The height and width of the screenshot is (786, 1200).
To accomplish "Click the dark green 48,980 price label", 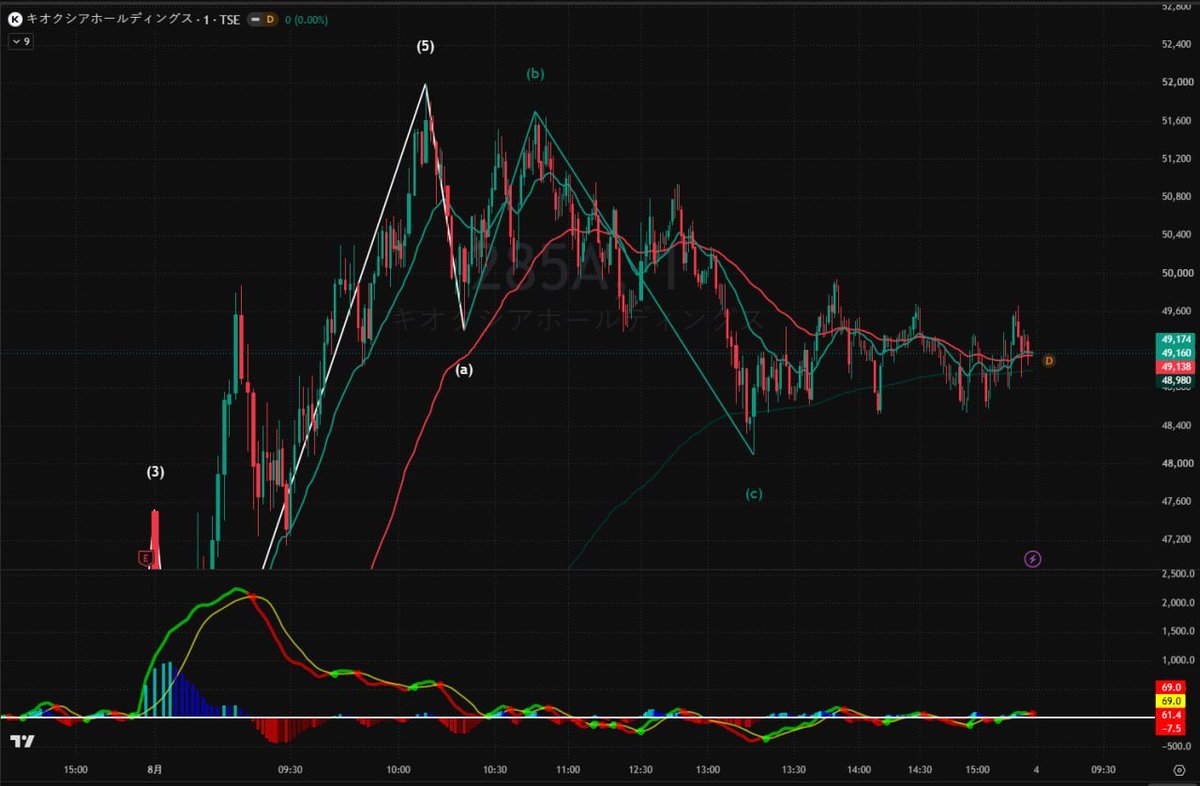I will pos(1174,380).
